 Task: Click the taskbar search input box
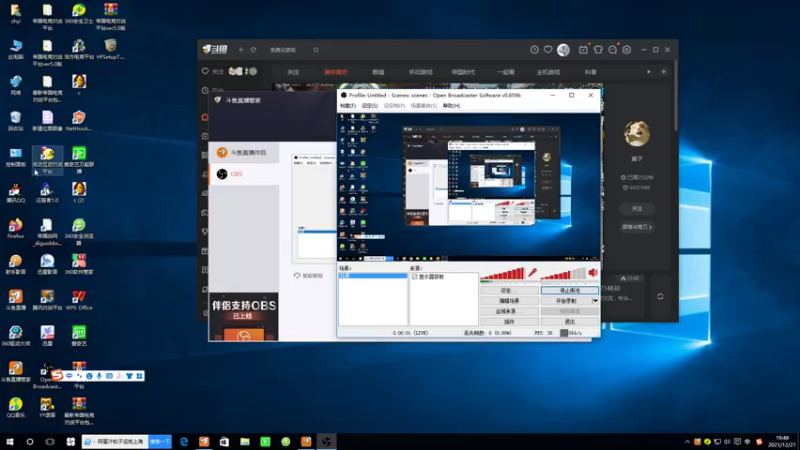pyautogui.click(x=115, y=441)
